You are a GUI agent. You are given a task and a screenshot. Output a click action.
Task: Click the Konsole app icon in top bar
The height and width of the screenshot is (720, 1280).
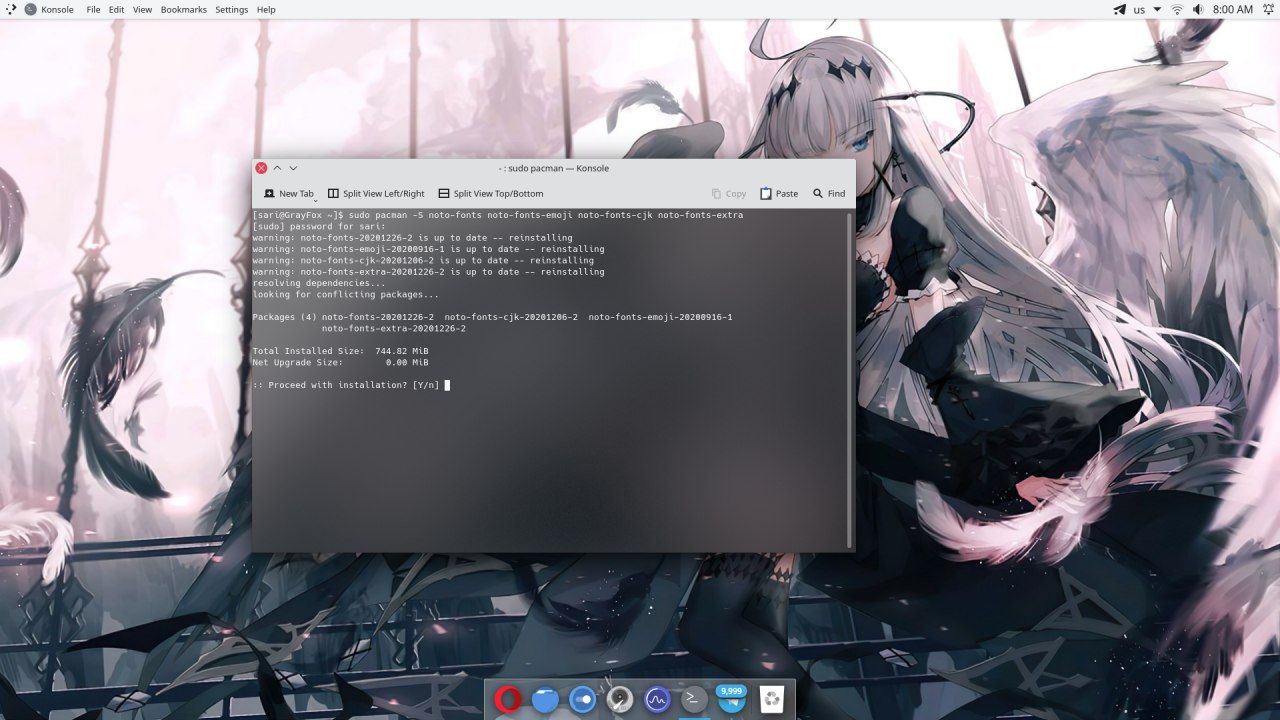click(x=31, y=9)
